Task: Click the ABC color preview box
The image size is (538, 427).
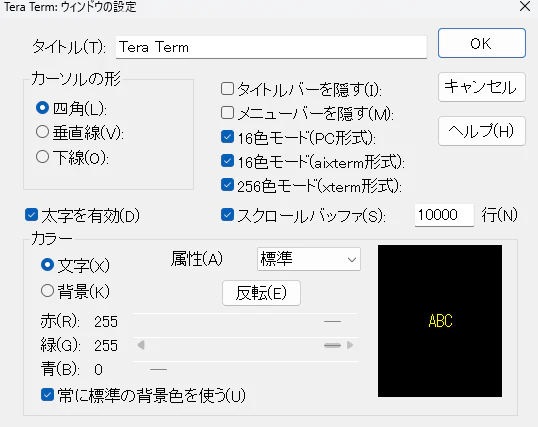Action: tap(440, 321)
